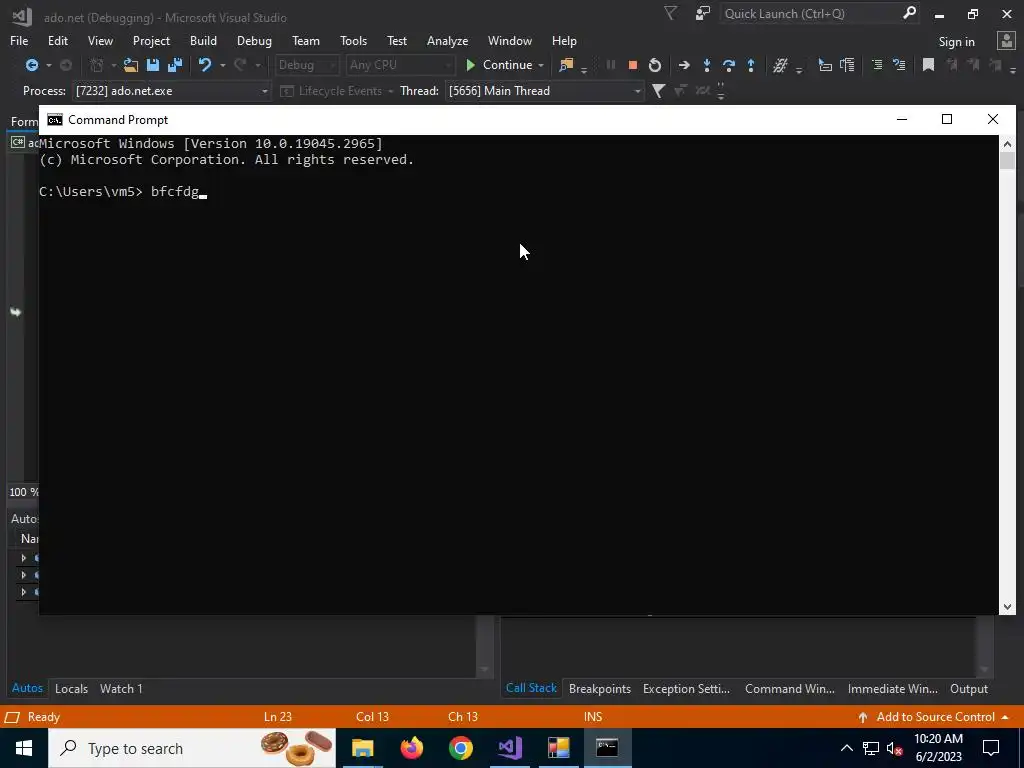Open the File menu
1024x768 pixels.
[19, 40]
